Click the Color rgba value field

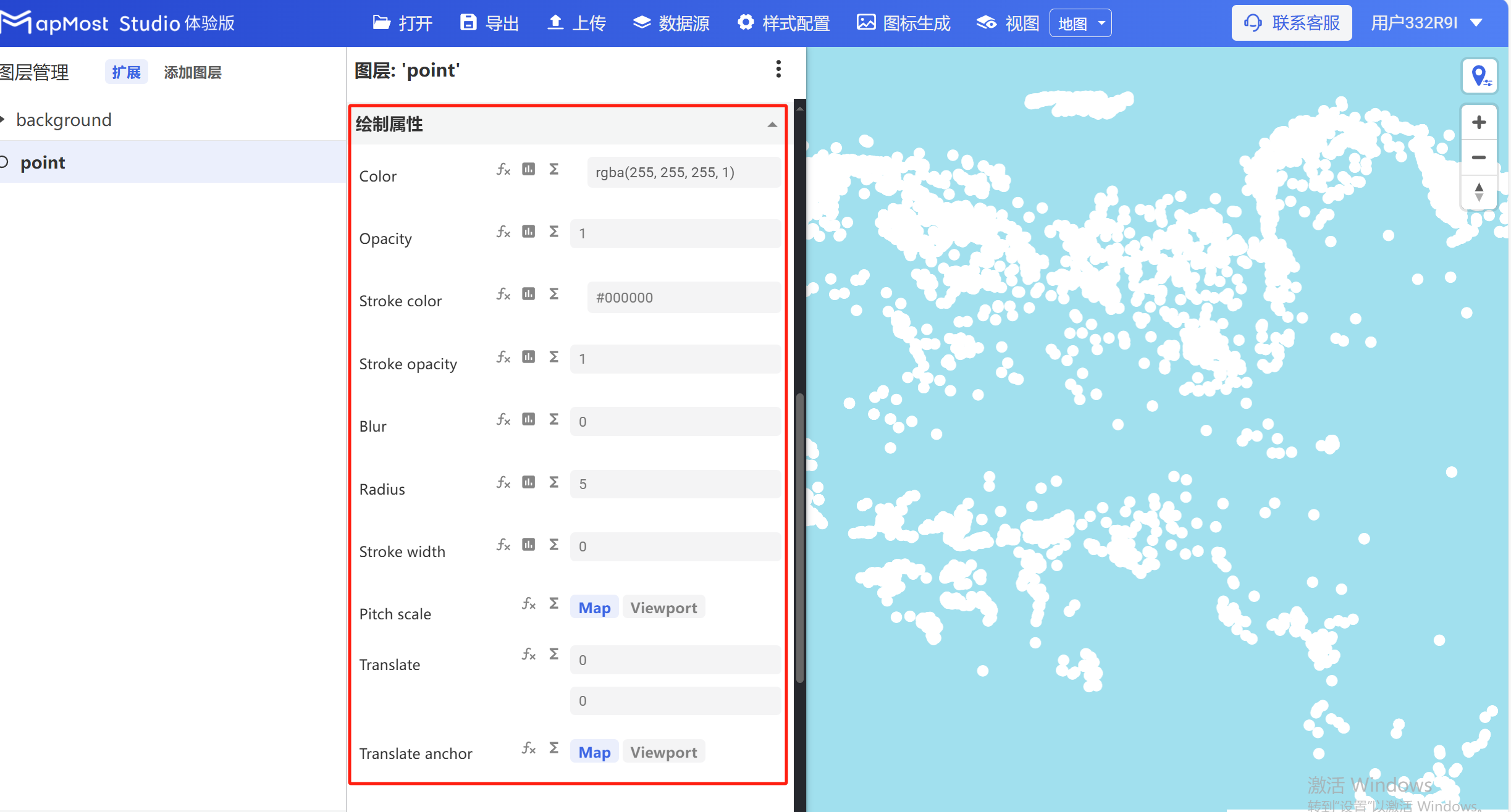click(x=683, y=172)
